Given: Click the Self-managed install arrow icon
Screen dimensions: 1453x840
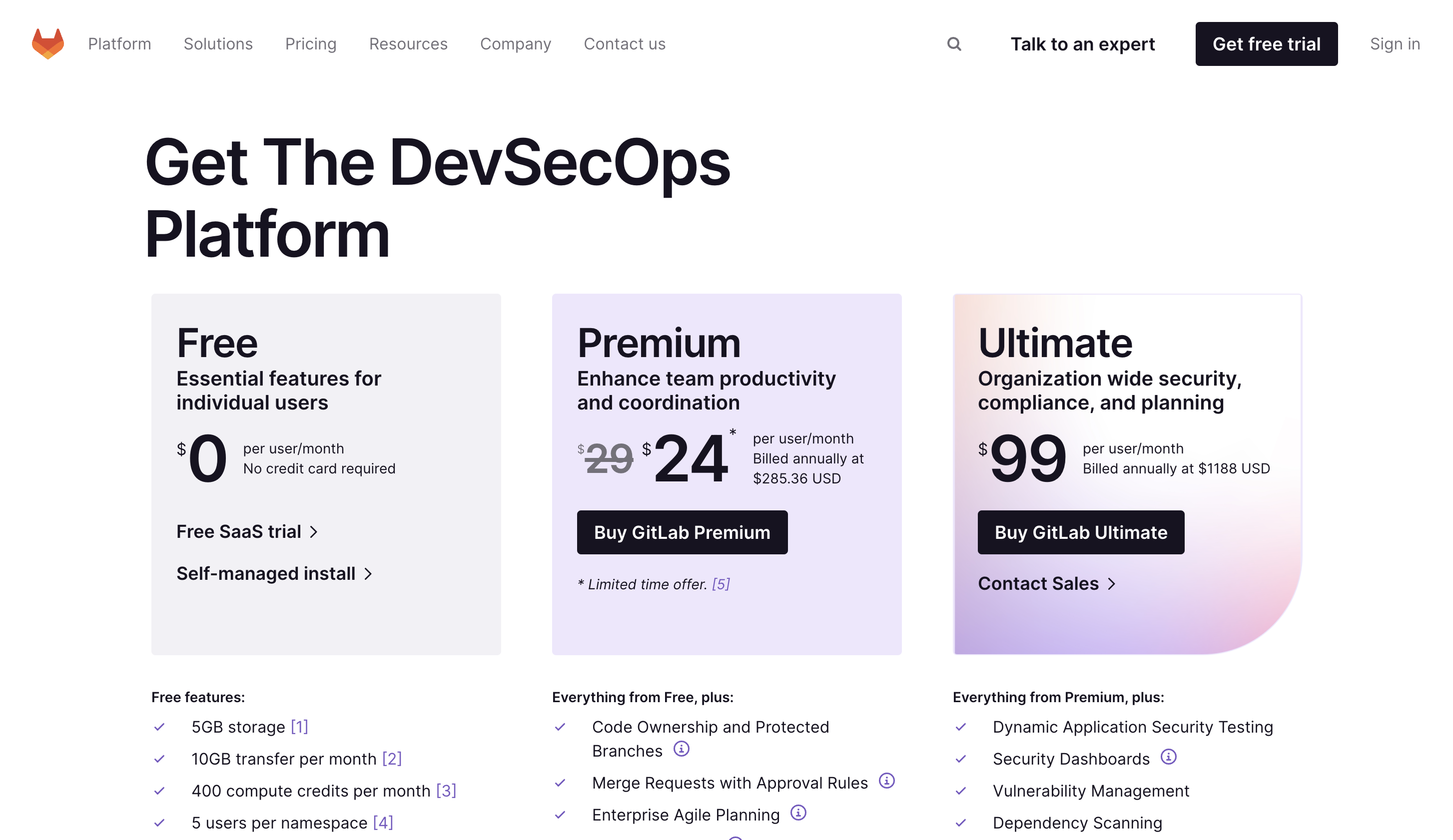Looking at the screenshot, I should (x=370, y=574).
